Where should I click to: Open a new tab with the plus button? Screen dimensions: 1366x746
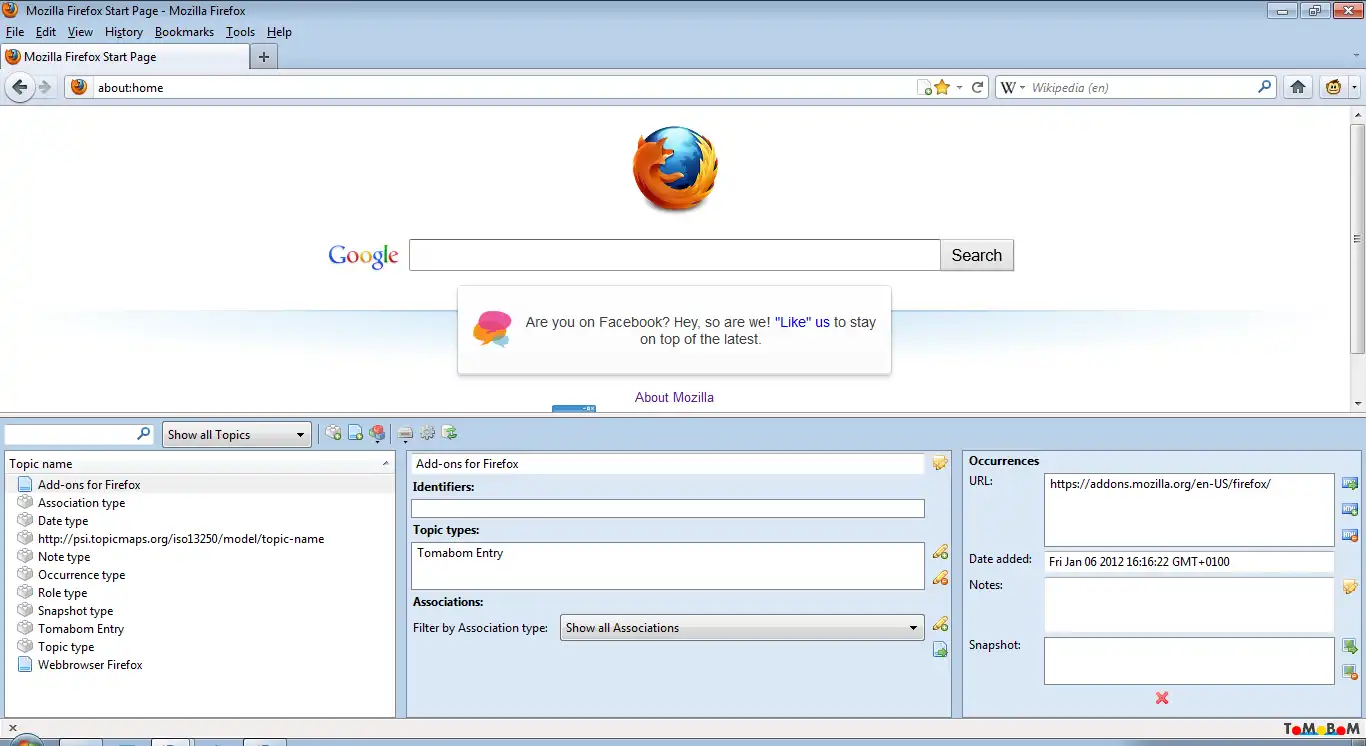tap(264, 57)
